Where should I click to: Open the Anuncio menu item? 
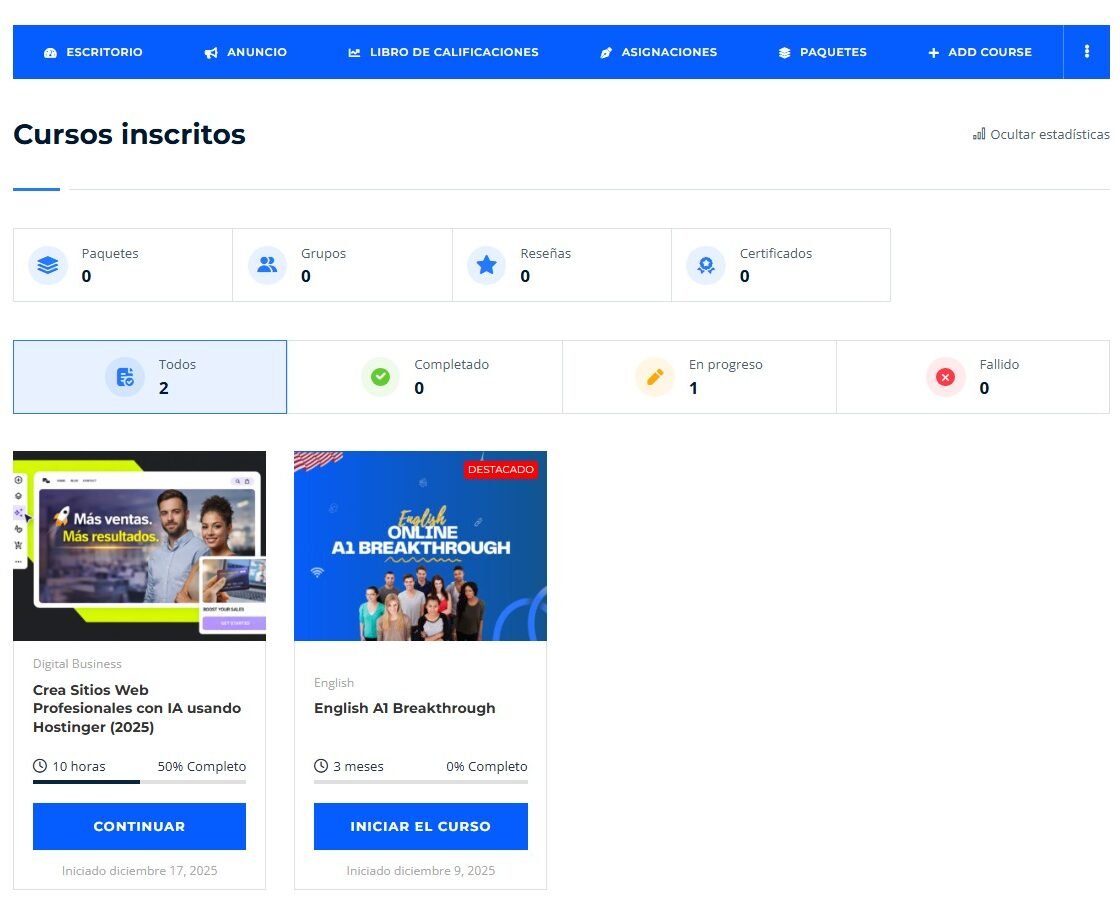tap(246, 52)
